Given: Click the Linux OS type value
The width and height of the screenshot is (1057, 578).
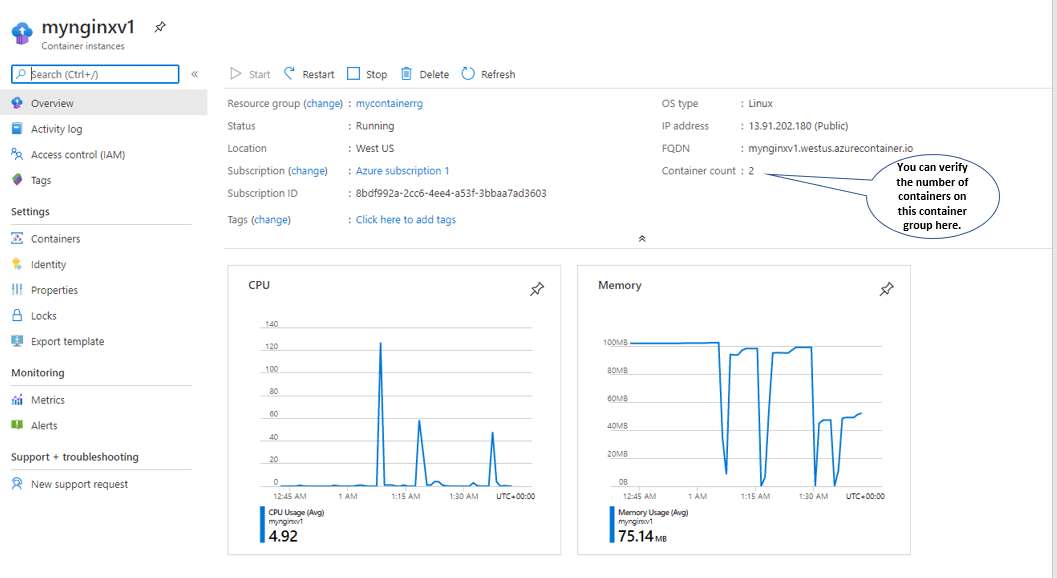Looking at the screenshot, I should (760, 104).
